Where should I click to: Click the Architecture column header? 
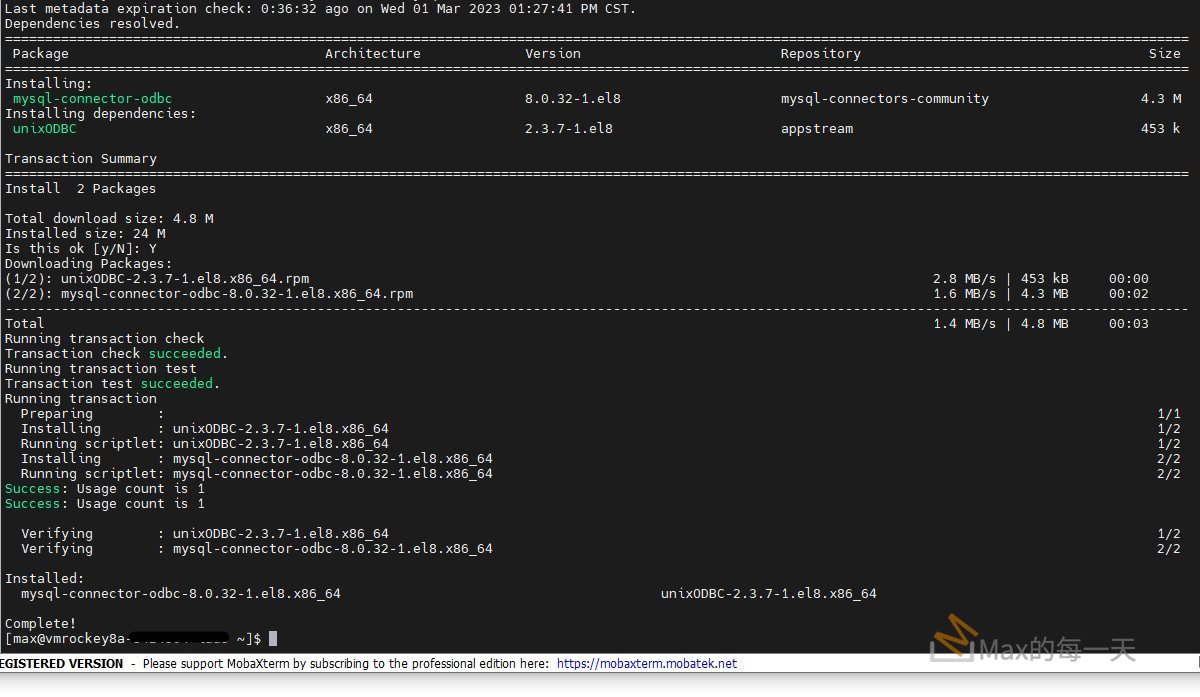[x=372, y=53]
